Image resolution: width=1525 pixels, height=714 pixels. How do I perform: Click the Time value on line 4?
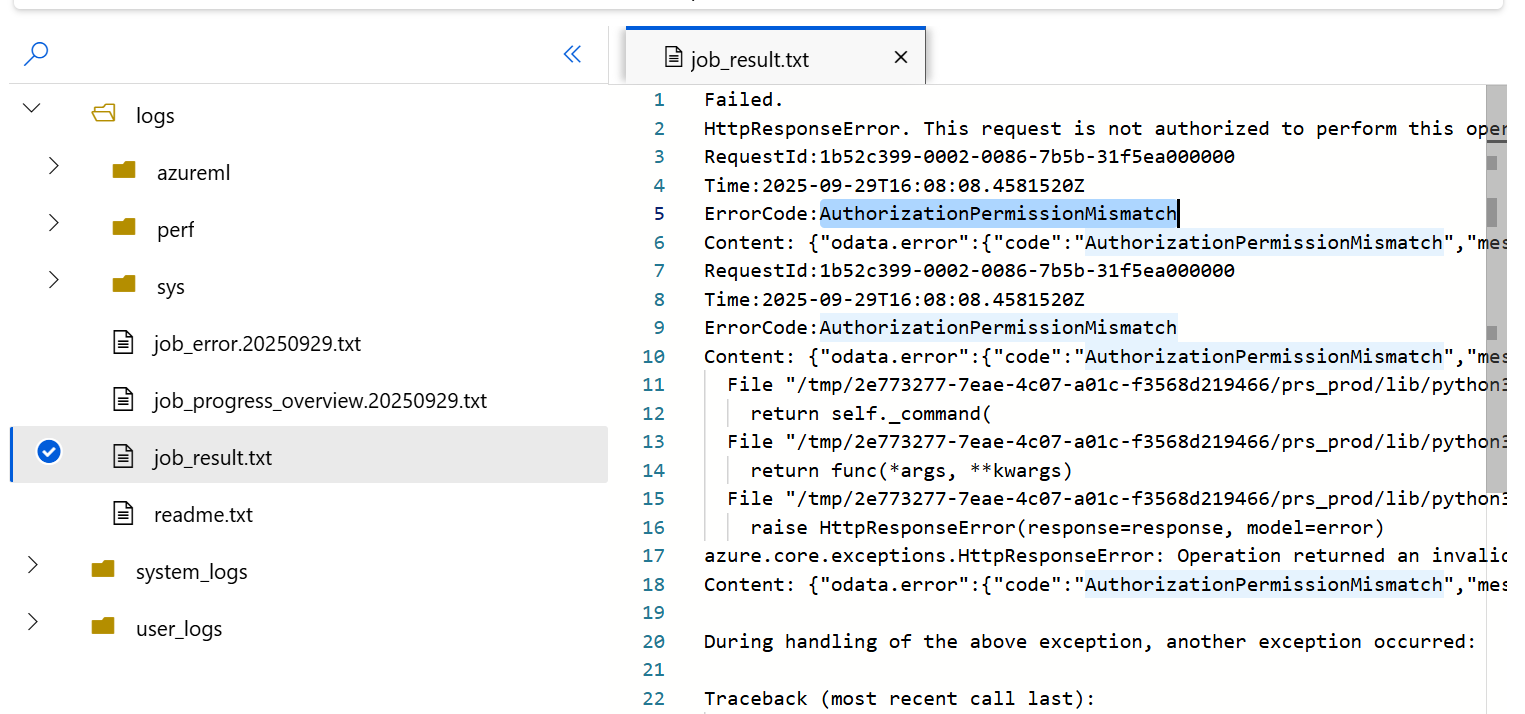tap(923, 185)
